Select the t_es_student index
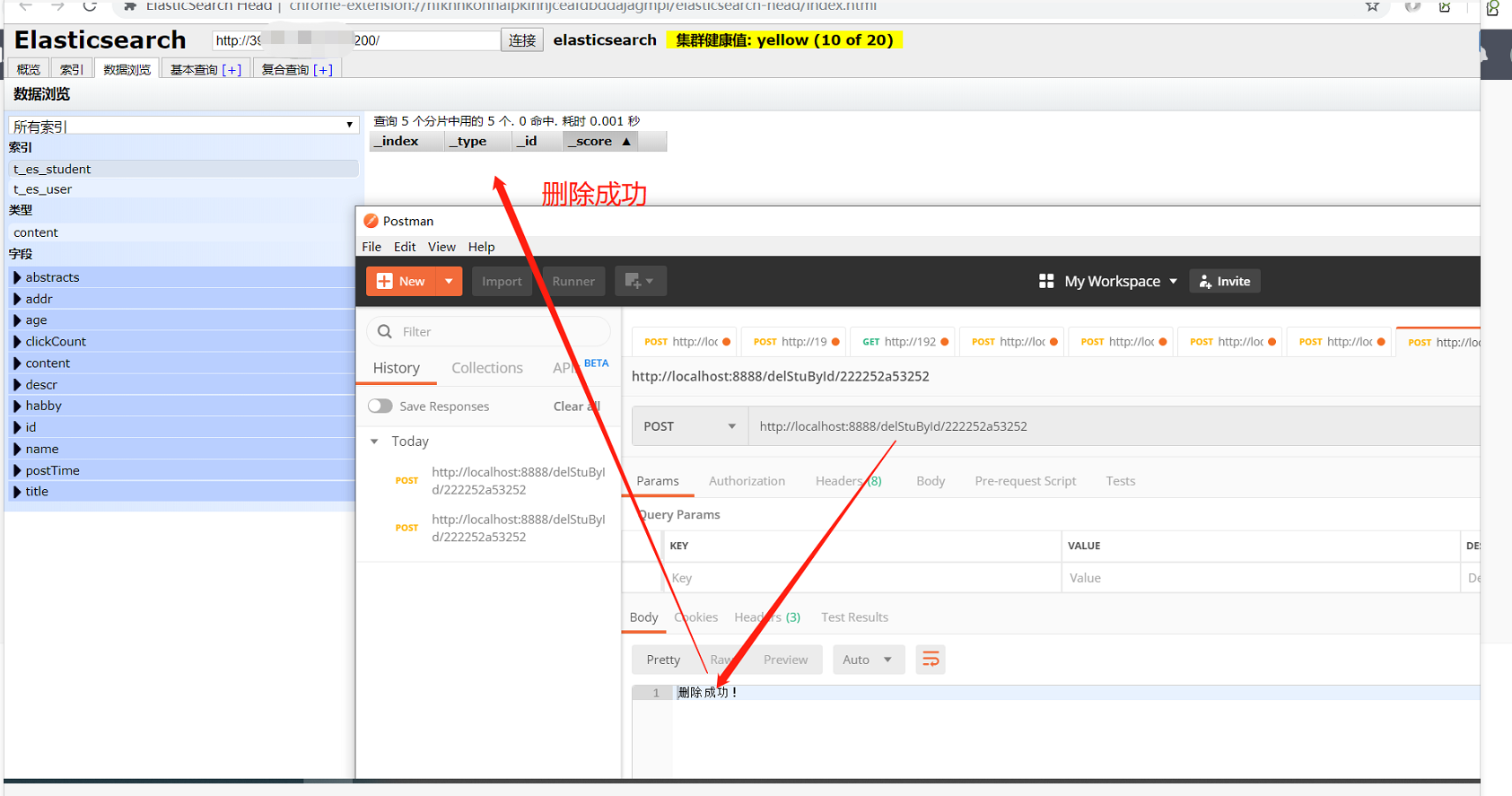Image resolution: width=1512 pixels, height=796 pixels. pyautogui.click(x=184, y=169)
